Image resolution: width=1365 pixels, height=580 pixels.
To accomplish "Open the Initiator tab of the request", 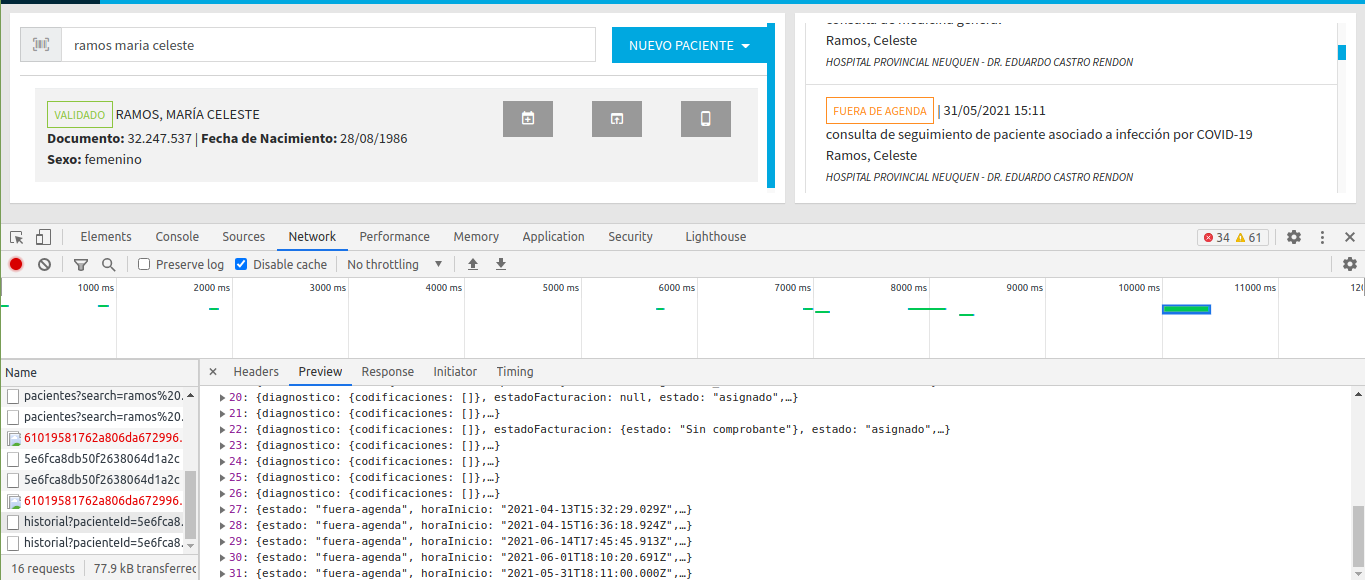I will tap(455, 372).
